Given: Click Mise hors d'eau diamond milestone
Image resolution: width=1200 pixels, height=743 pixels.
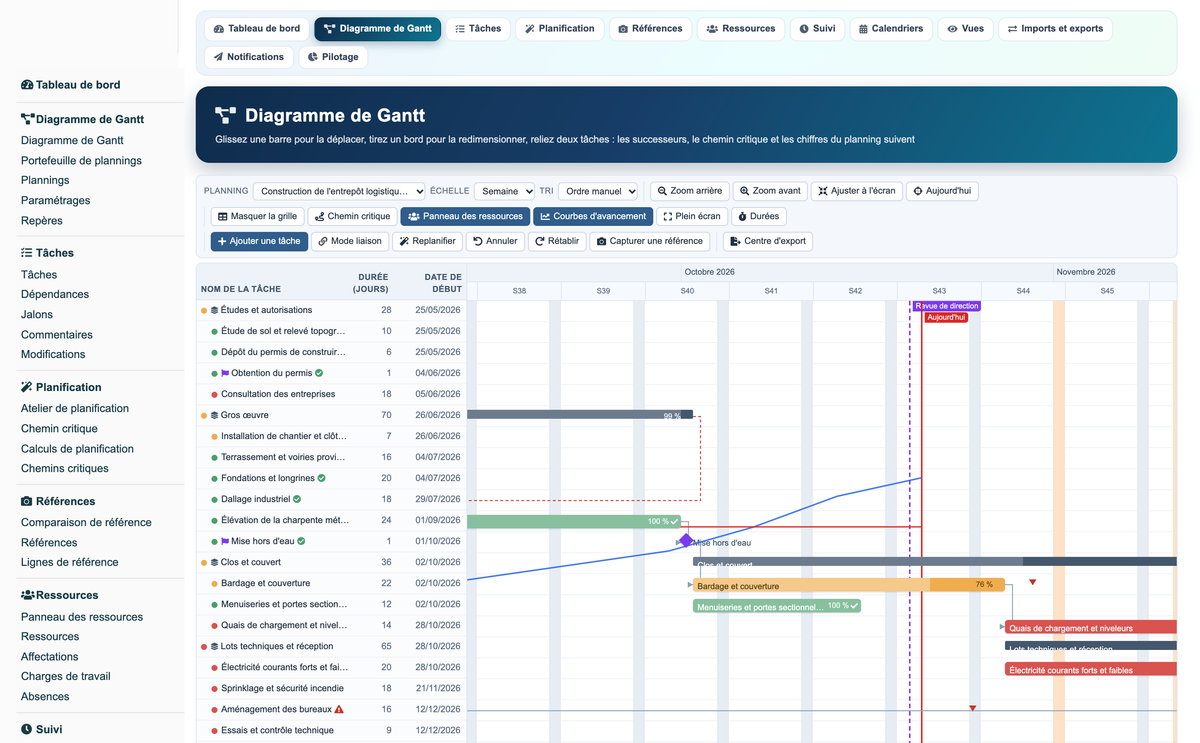Looking at the screenshot, I should 686,541.
